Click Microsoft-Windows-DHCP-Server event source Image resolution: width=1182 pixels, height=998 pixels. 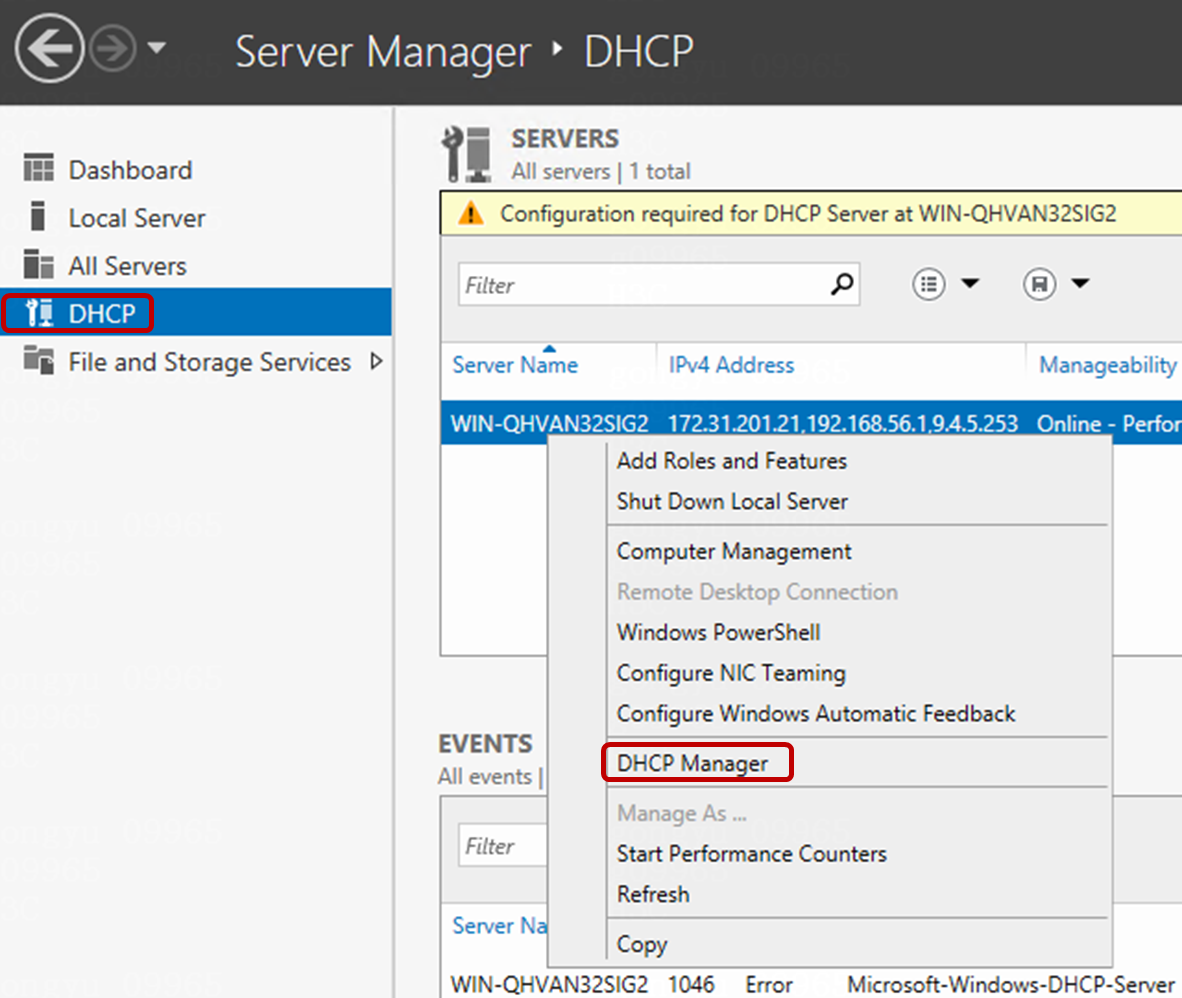(x=1011, y=984)
